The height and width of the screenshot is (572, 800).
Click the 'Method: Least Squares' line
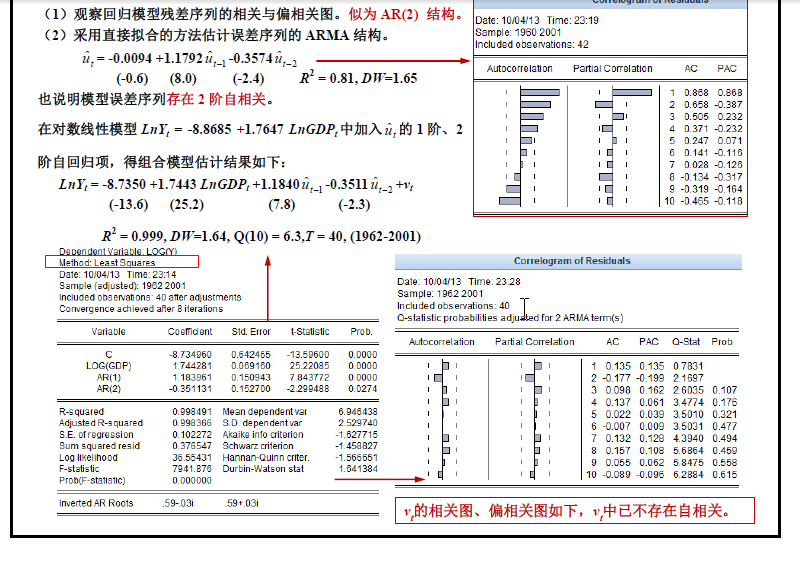(107, 263)
